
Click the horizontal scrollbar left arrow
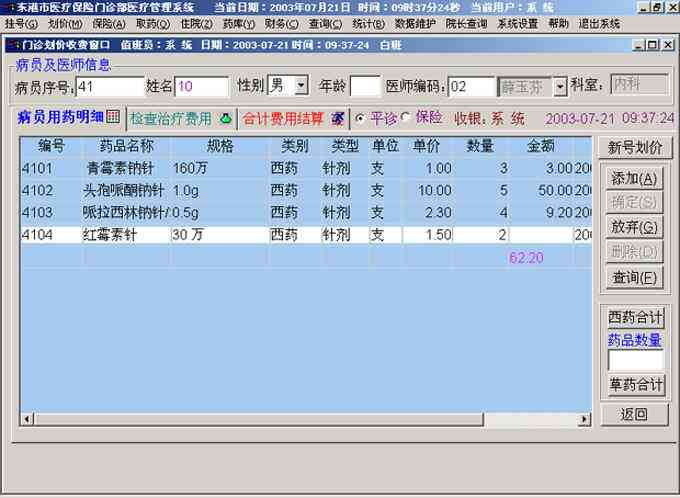click(27, 419)
